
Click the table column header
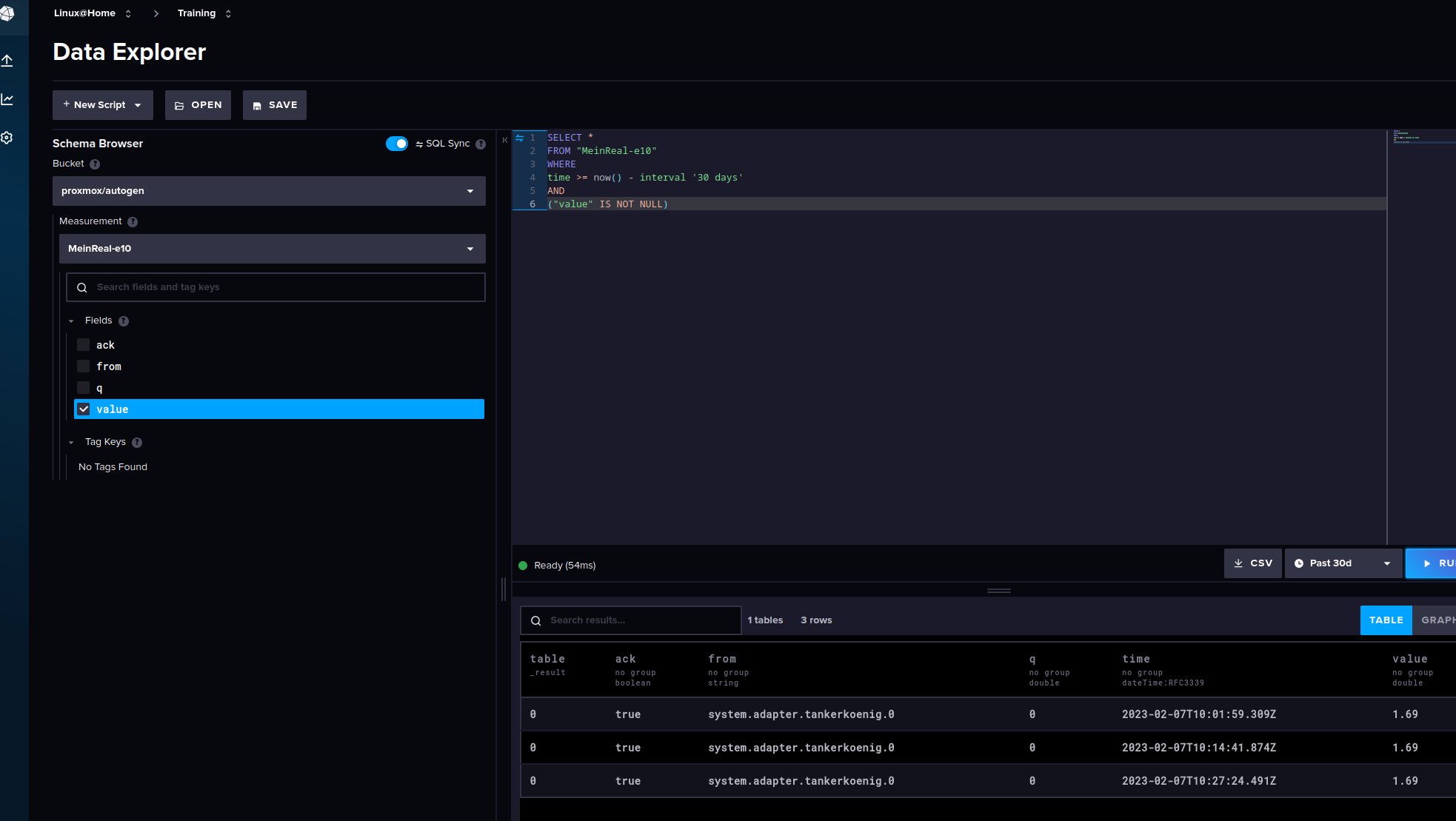[547, 659]
